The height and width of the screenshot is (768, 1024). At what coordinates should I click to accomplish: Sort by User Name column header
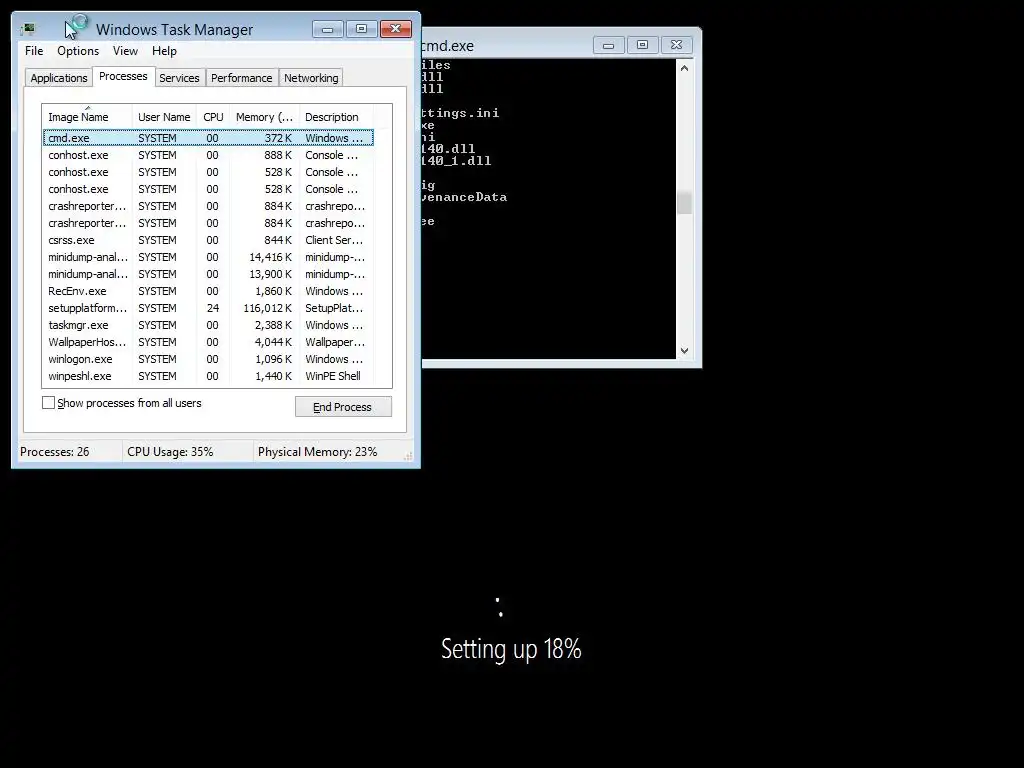[x=164, y=117]
